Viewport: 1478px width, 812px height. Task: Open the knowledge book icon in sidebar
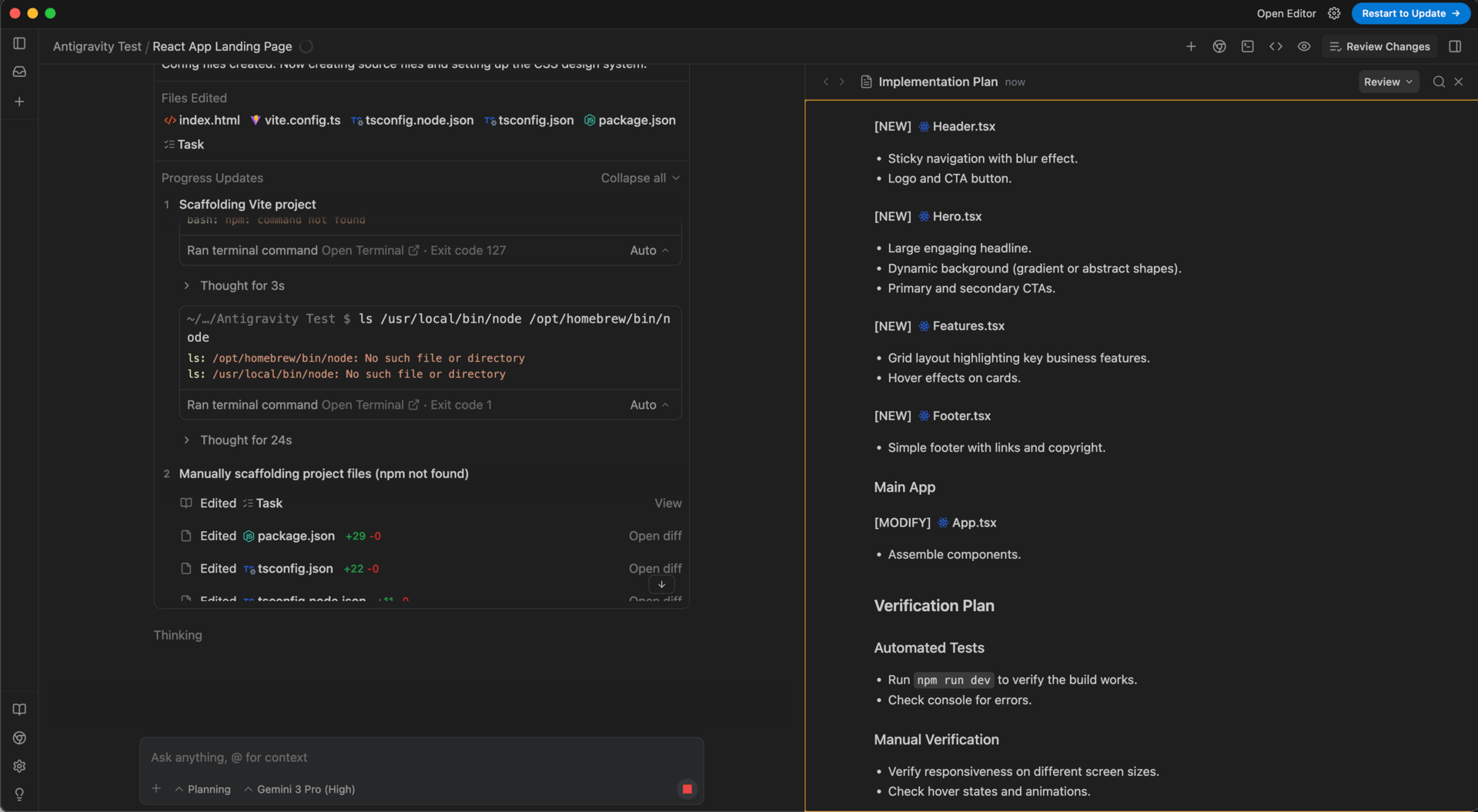tap(19, 710)
